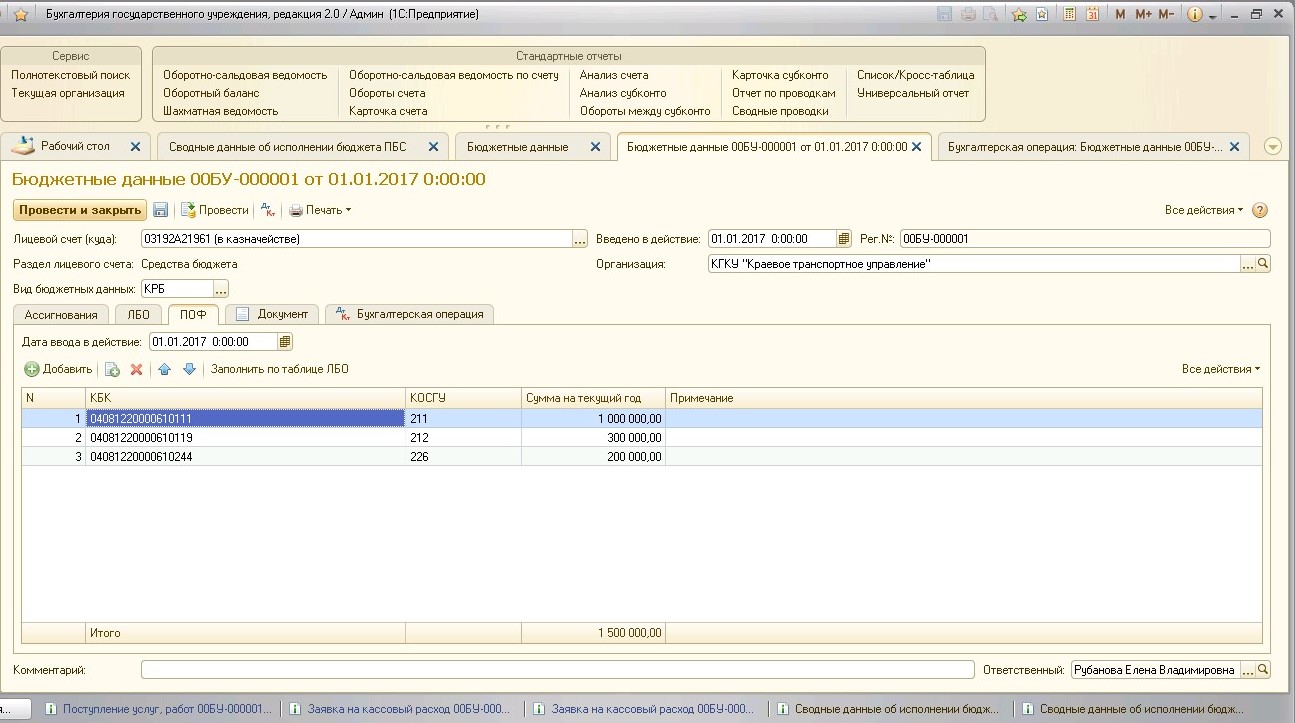Viewport: 1295px width, 723px height.
Task: Switch to the Ассигнования tab
Action: click(61, 314)
